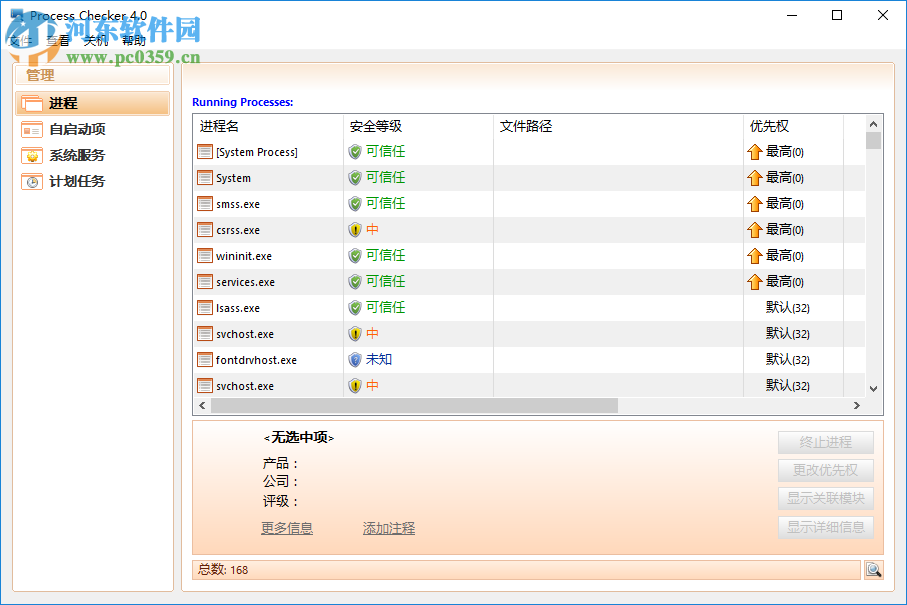Click the 添加注释 link
Image resolution: width=907 pixels, height=605 pixels.
388,528
